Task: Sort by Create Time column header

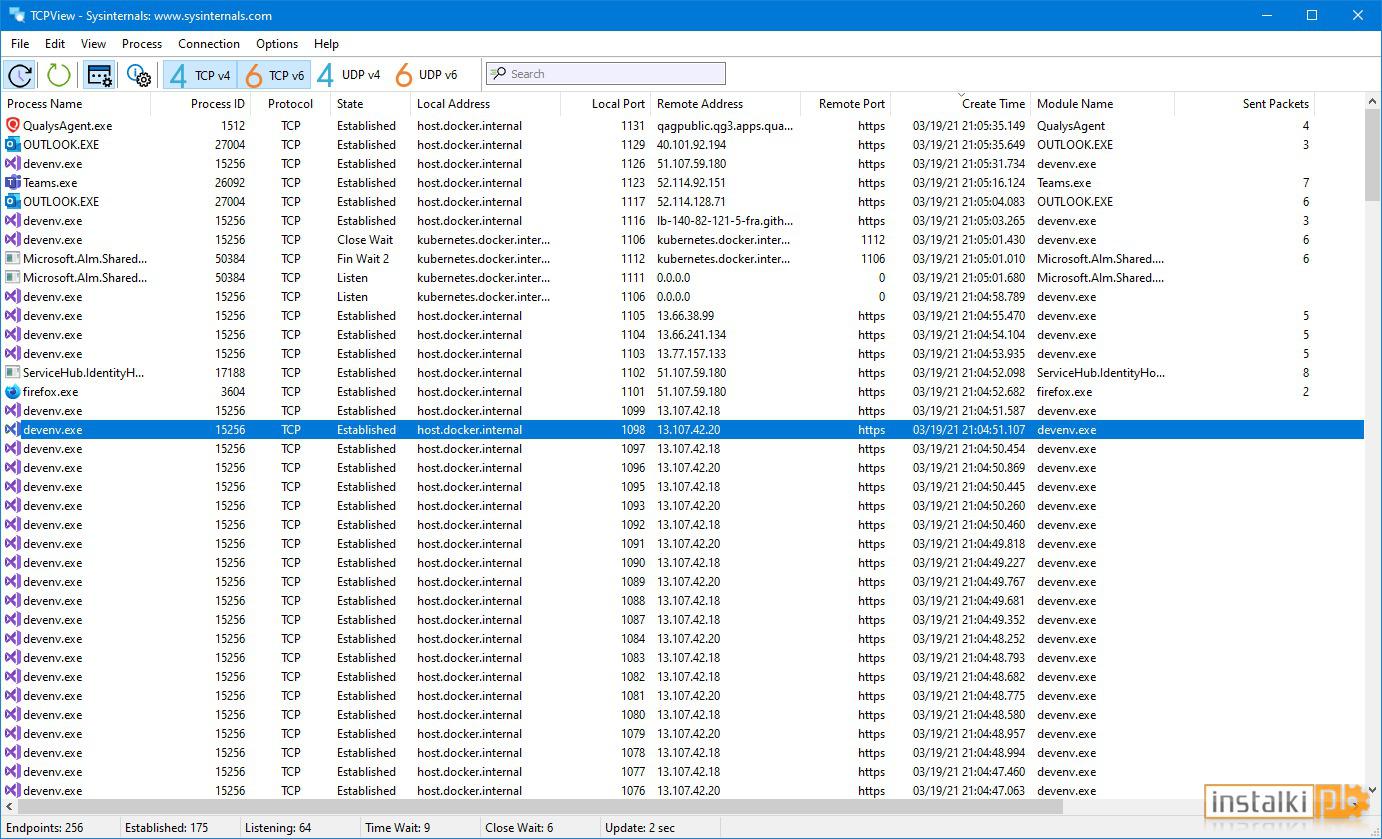Action: click(960, 104)
